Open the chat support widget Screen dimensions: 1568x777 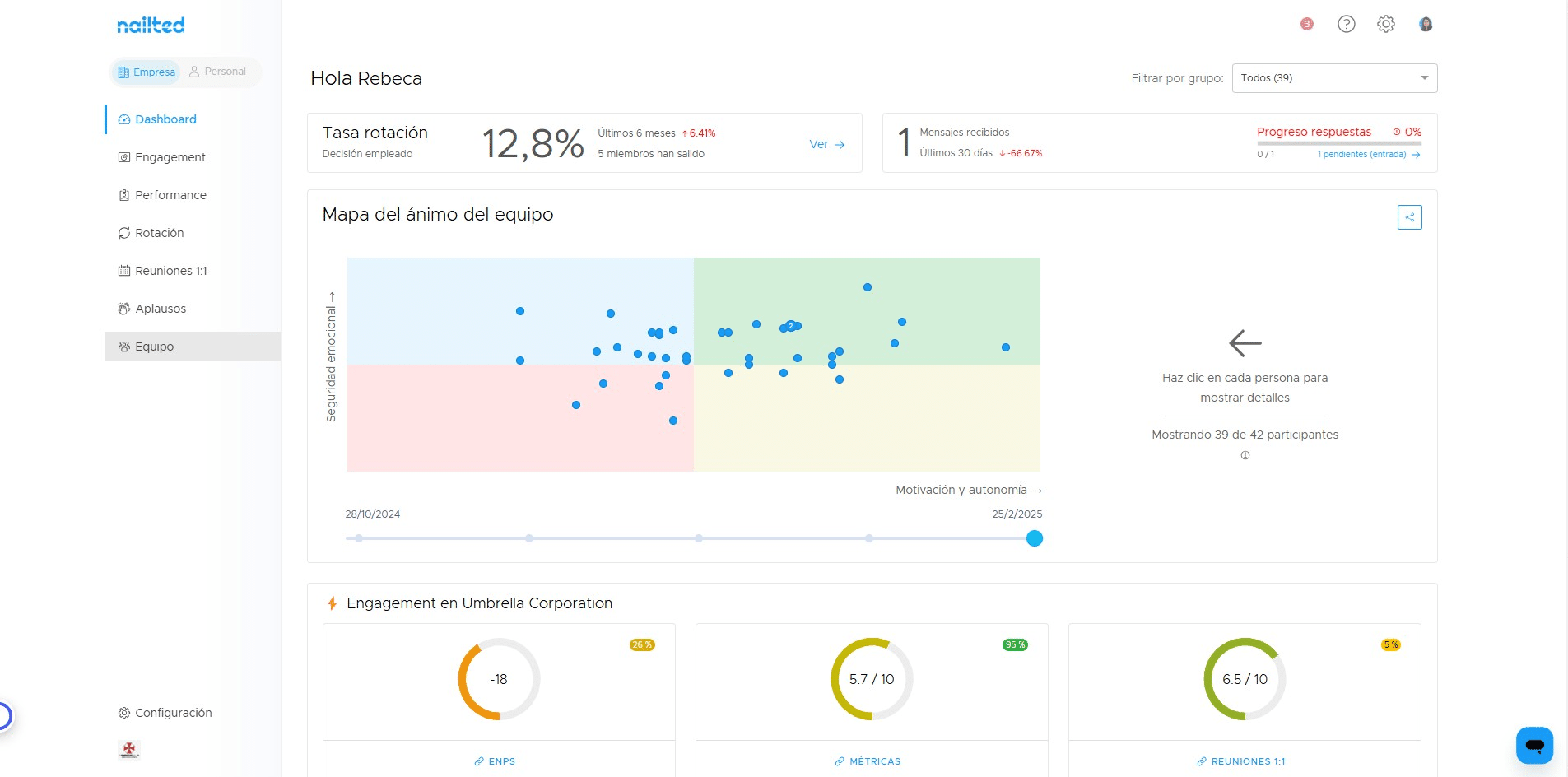point(1534,746)
